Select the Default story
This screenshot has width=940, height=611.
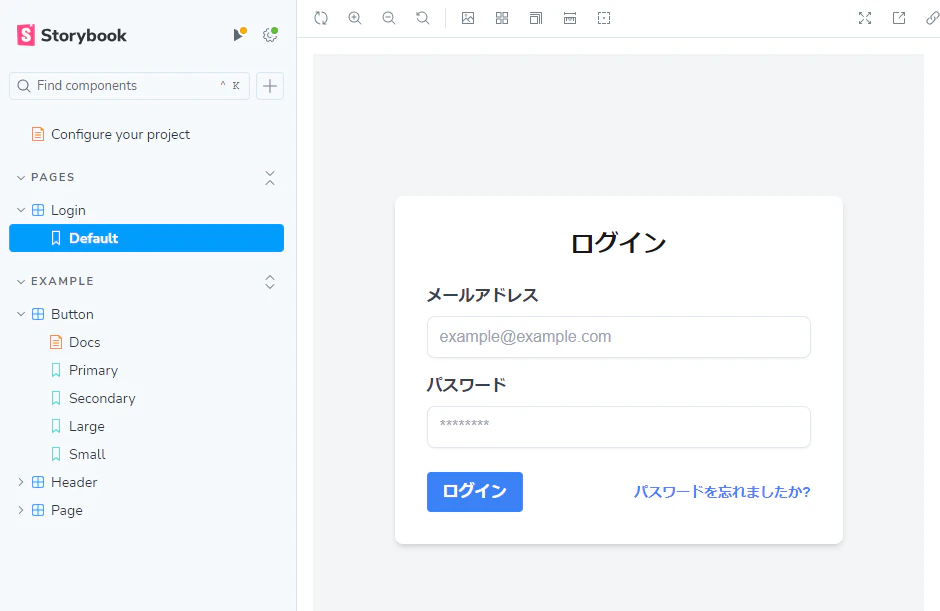146,238
